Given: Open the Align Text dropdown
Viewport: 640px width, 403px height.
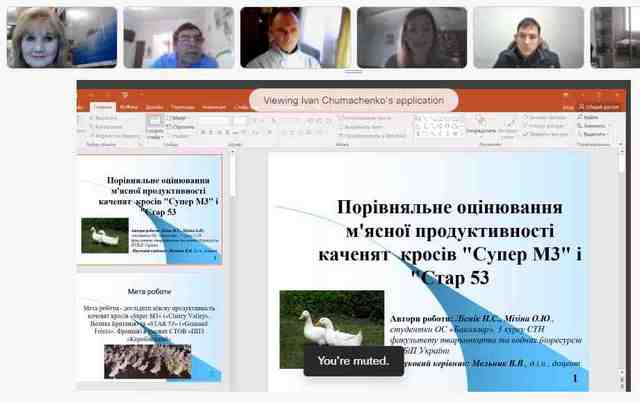Looking at the screenshot, I should tap(361, 127).
